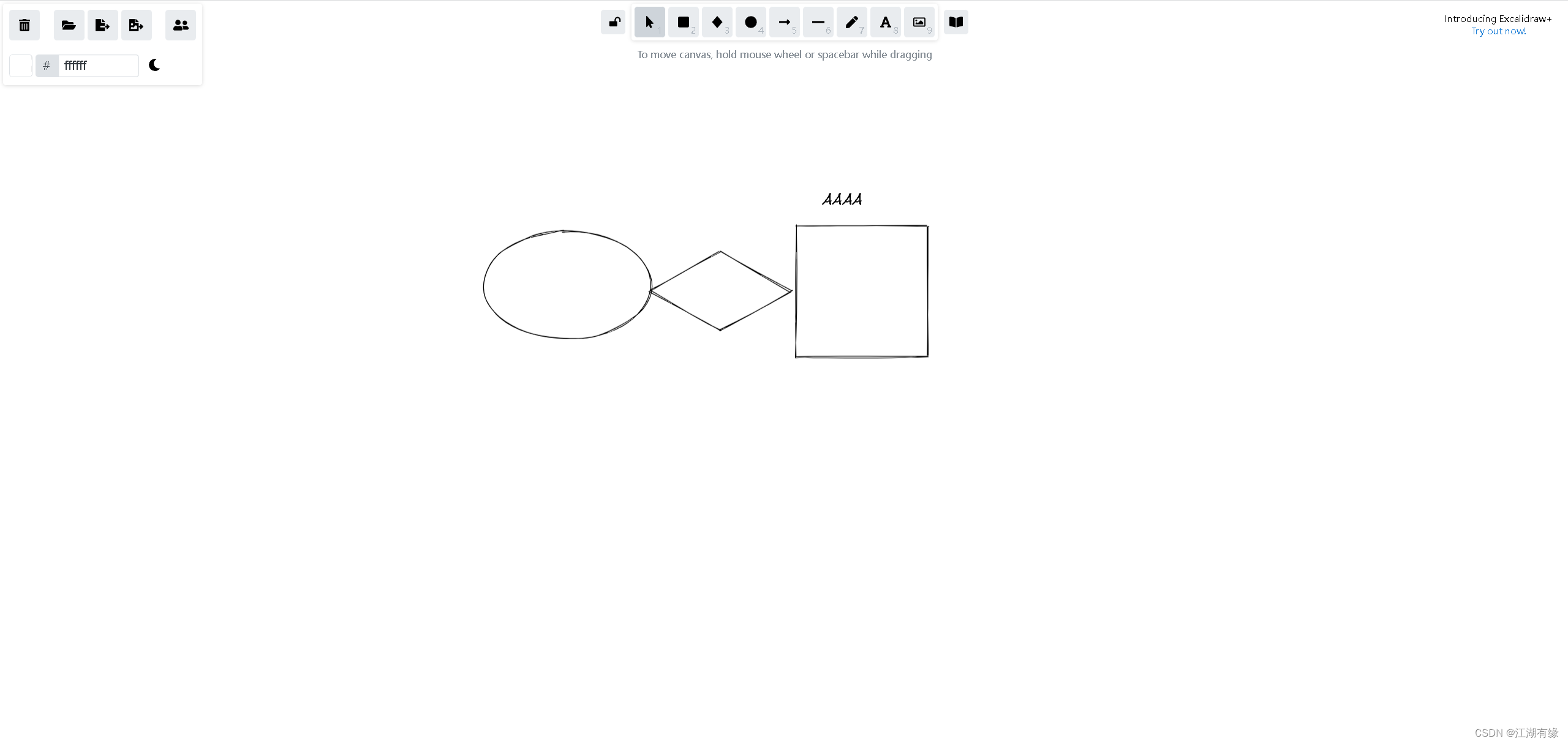Select the Insert image tool
The image size is (1568, 744).
point(919,23)
